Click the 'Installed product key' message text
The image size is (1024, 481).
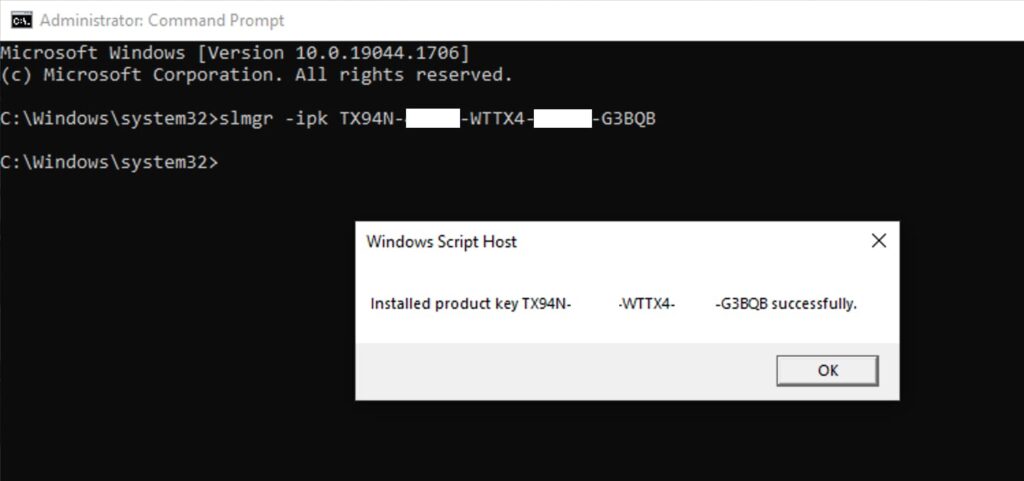click(444, 304)
